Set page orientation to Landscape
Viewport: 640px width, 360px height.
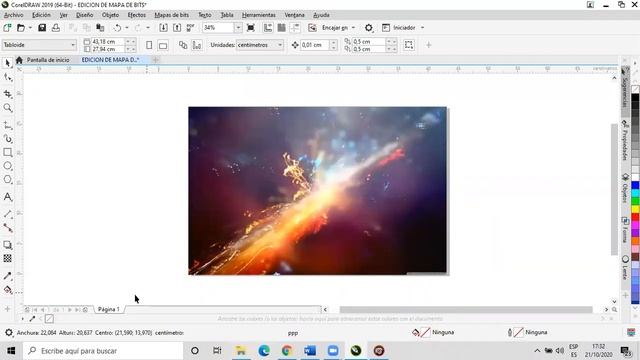click(163, 45)
